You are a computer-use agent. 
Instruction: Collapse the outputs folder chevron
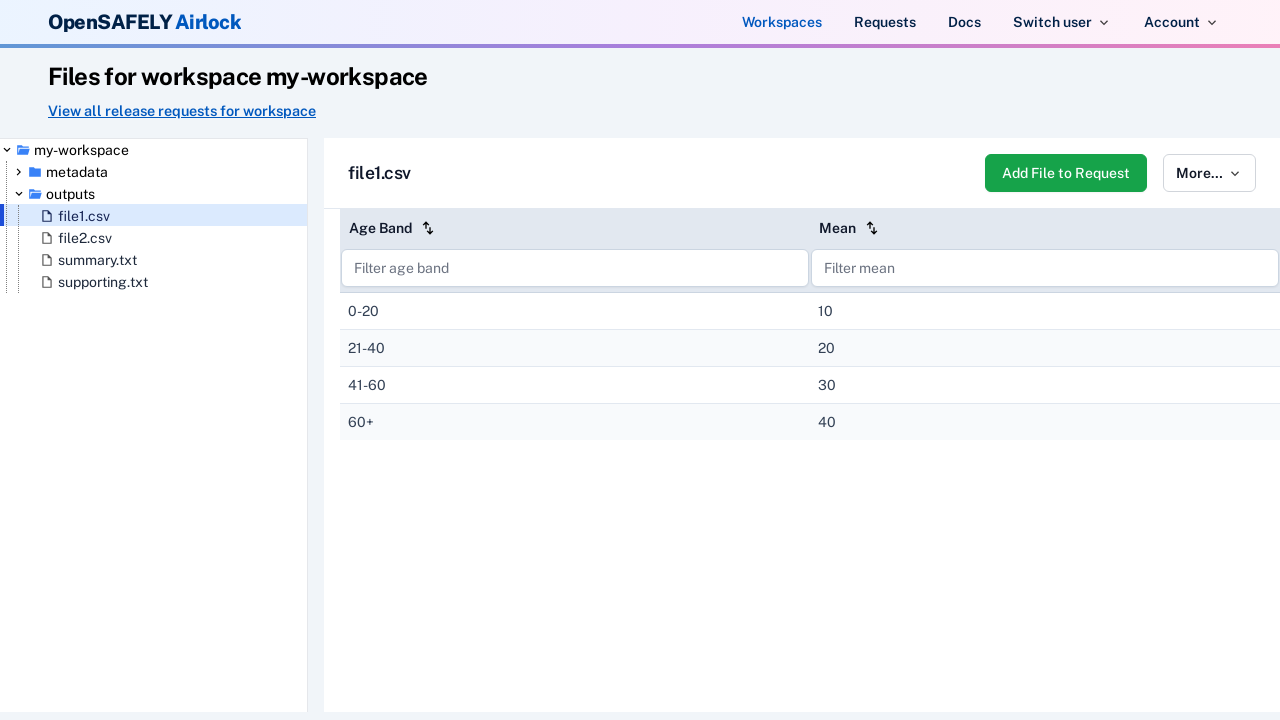pos(18,194)
